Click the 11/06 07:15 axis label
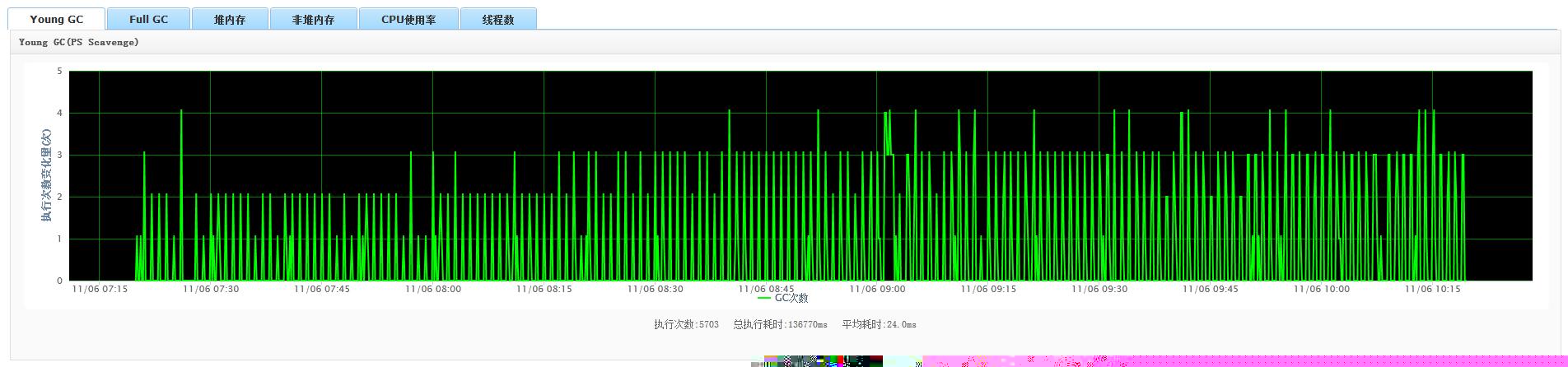The width and height of the screenshot is (1568, 367). click(x=100, y=289)
